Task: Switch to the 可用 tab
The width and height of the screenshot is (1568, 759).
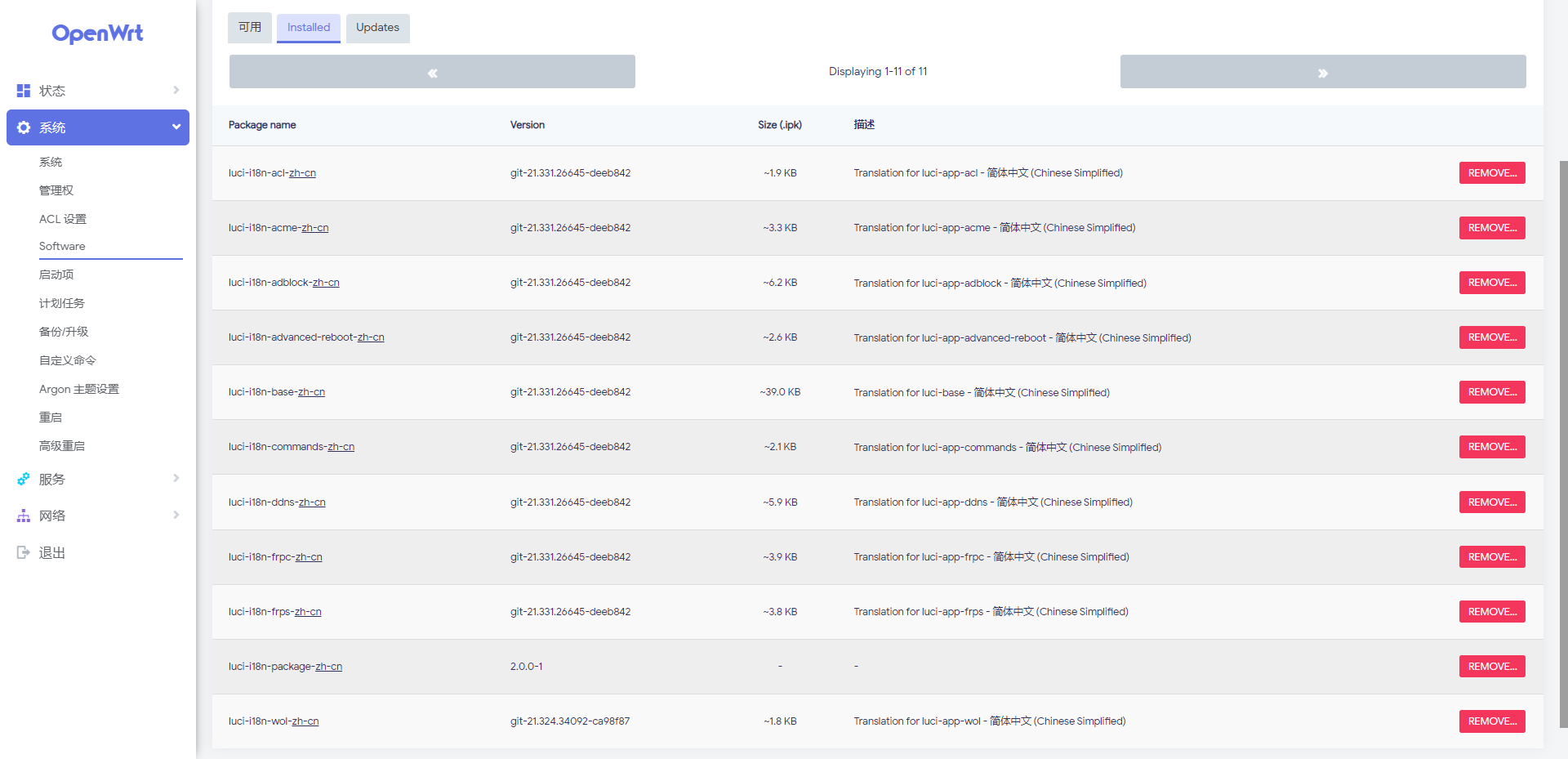Action: pos(249,27)
